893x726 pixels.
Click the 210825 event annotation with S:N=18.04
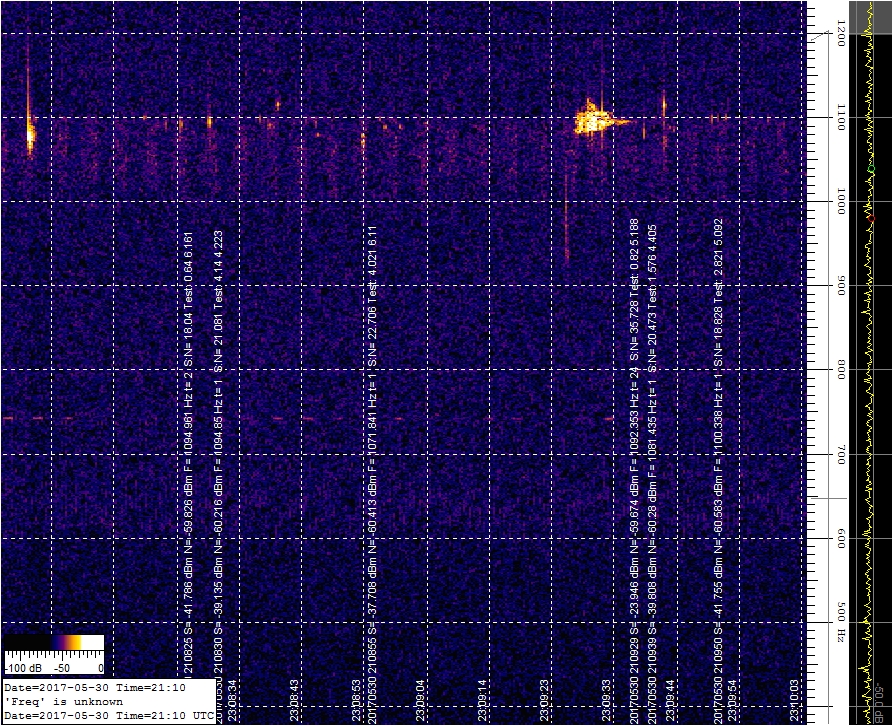click(x=189, y=454)
